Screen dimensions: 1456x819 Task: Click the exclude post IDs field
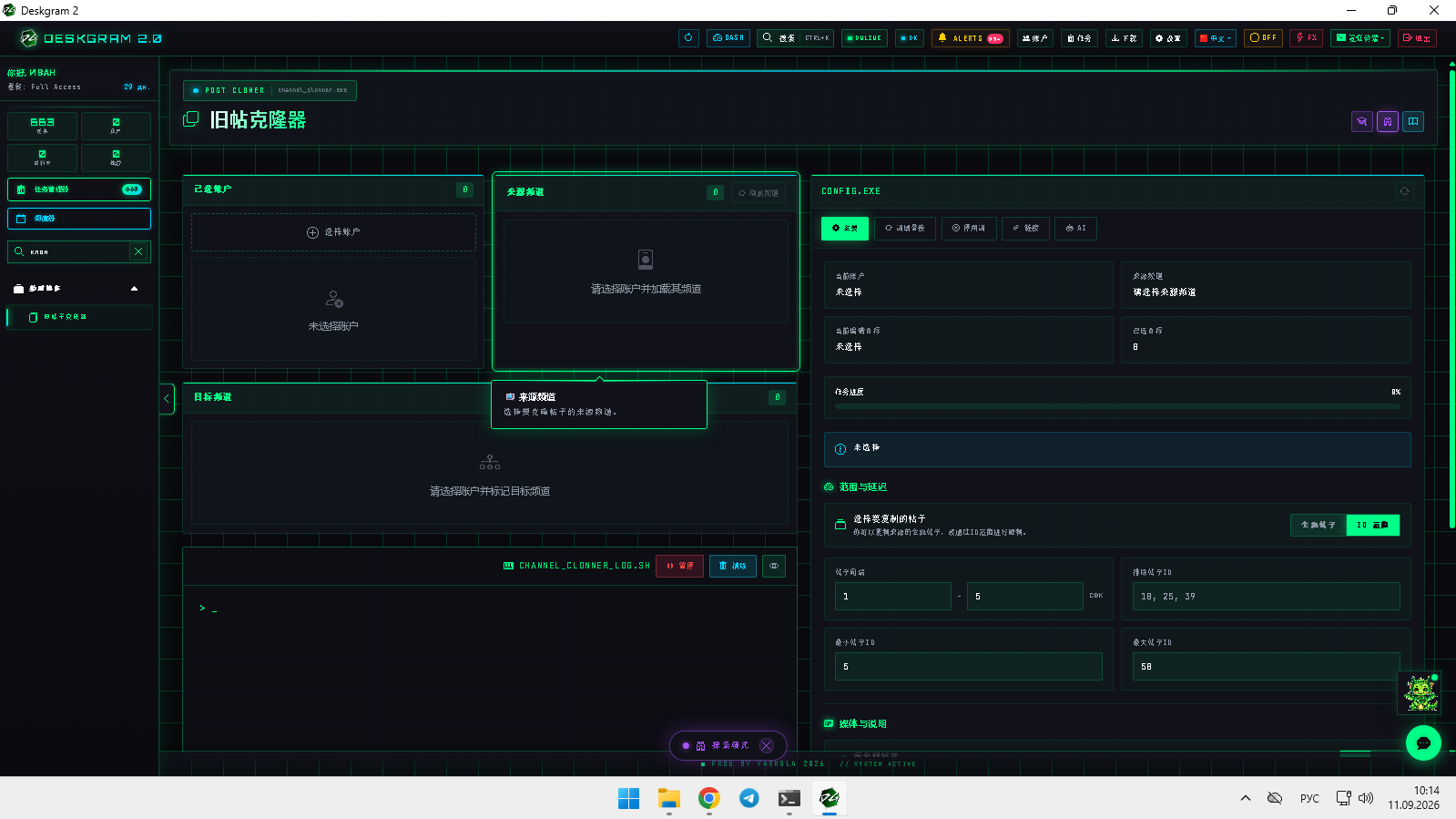point(1266,596)
